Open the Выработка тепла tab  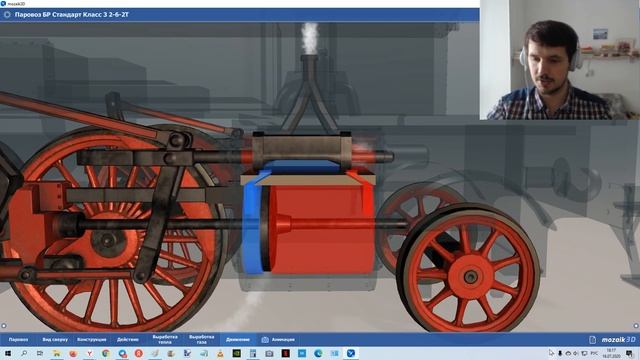165,340
